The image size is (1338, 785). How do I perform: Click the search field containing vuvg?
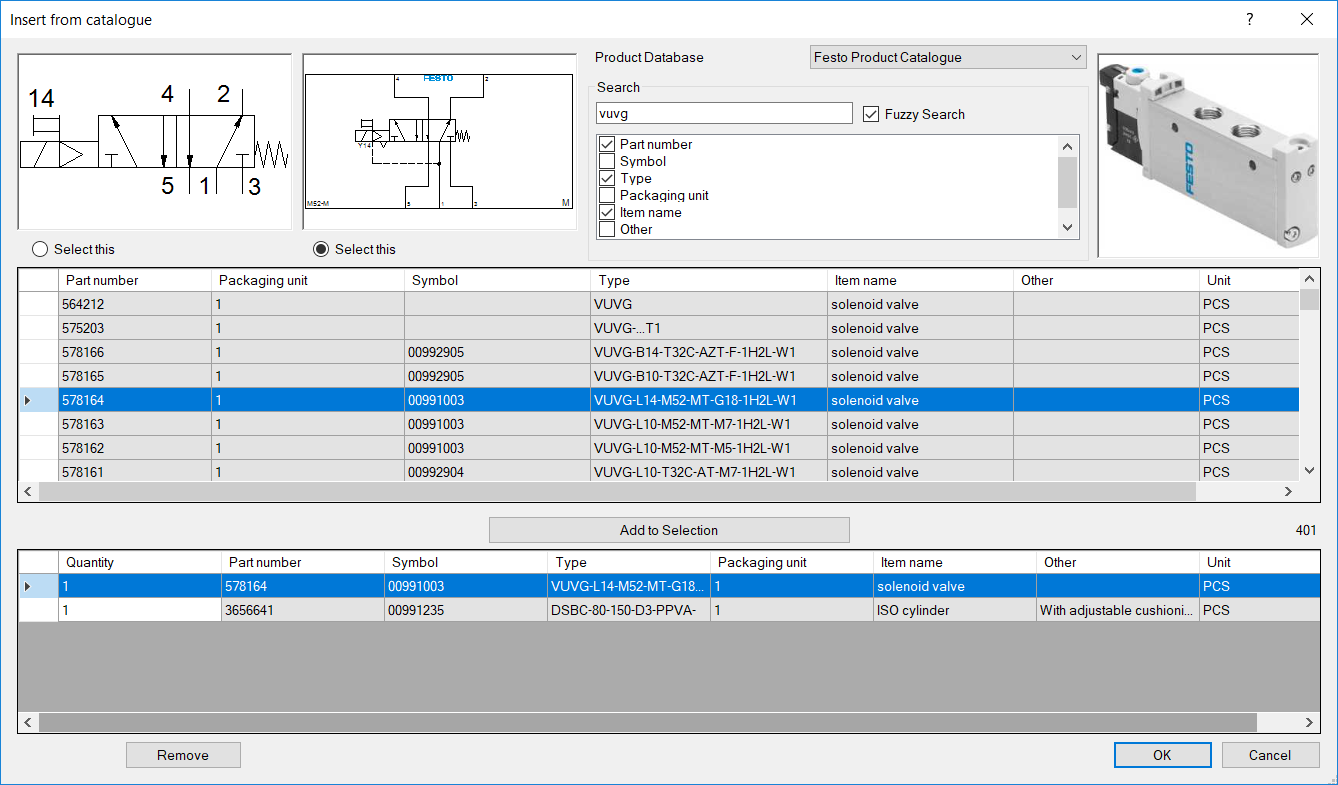[x=724, y=114]
